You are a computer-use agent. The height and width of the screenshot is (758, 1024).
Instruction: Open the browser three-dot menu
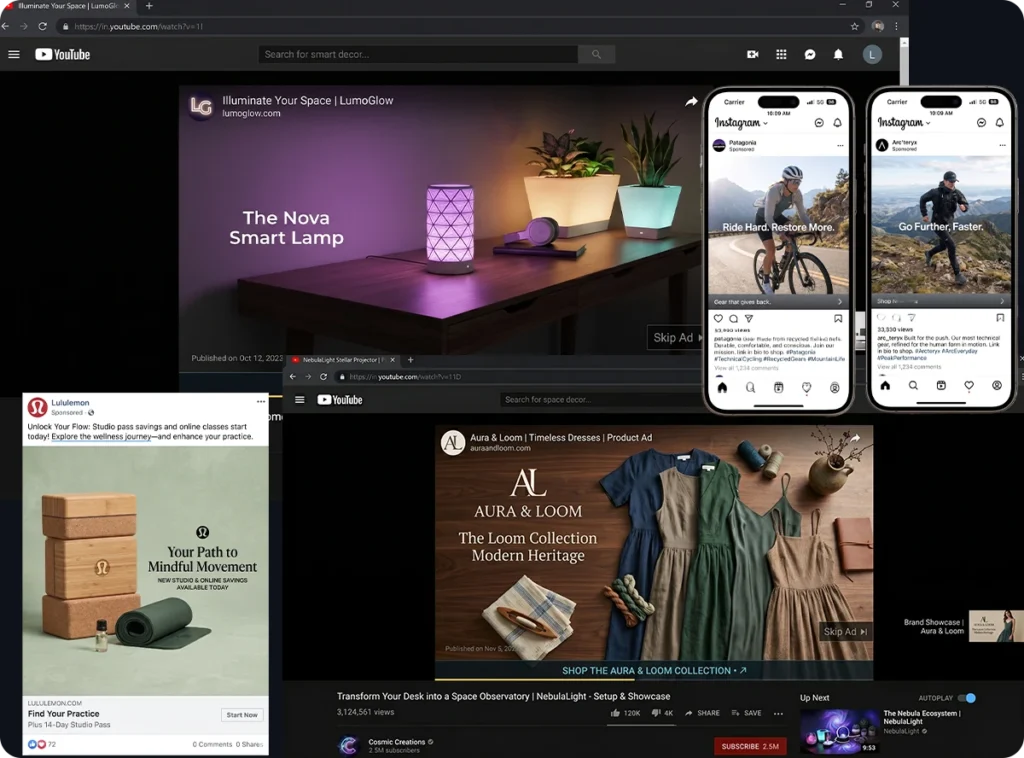click(x=896, y=26)
